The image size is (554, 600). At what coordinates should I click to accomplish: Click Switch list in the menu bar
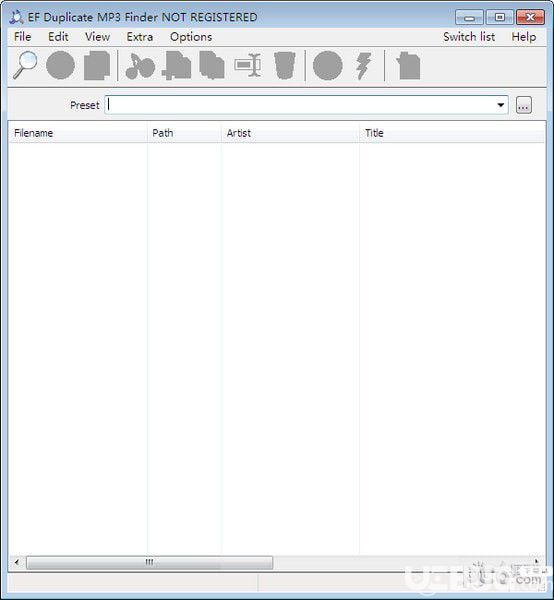click(x=469, y=37)
